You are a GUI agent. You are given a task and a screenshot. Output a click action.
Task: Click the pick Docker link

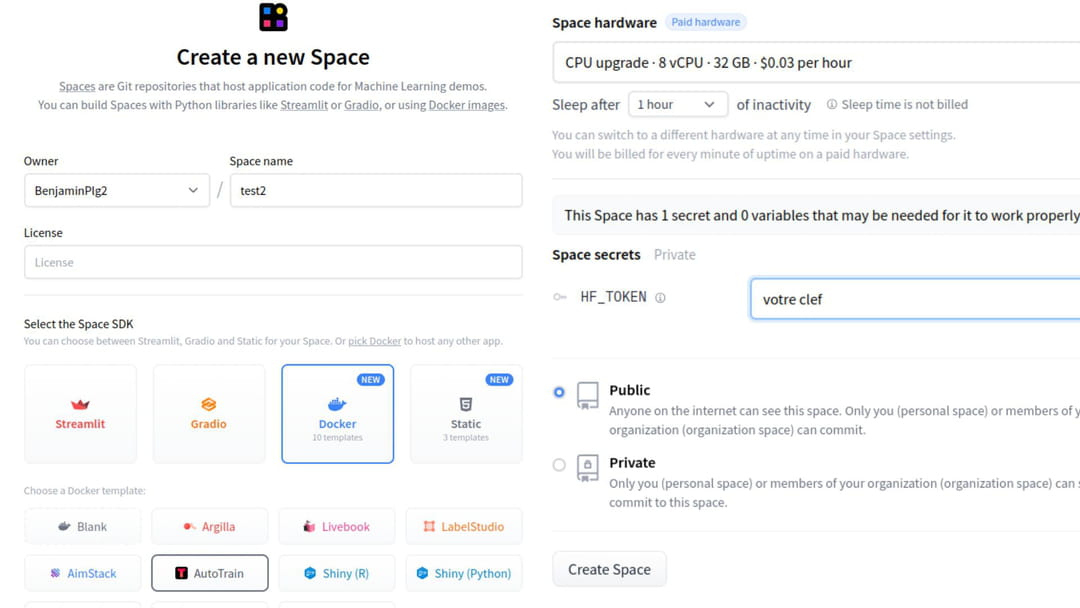point(375,341)
